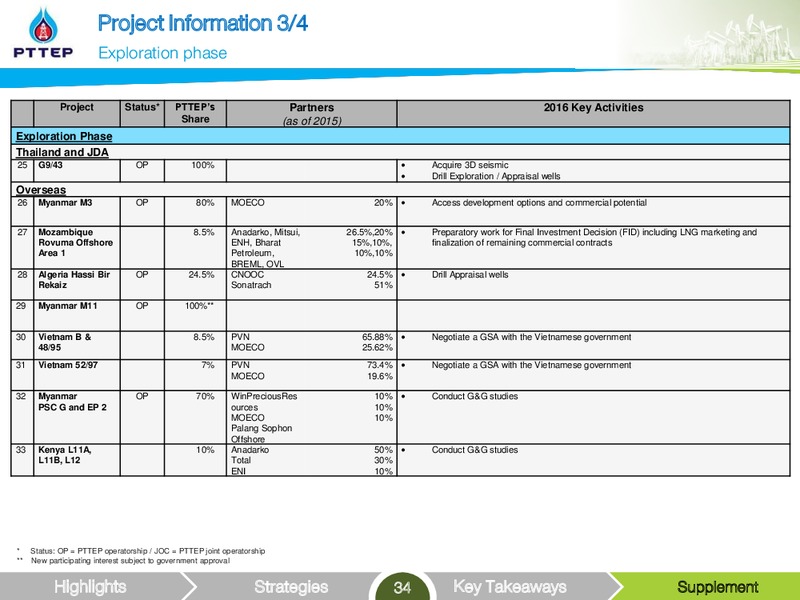Click 'Palang Sophon' partner entry

[261, 428]
